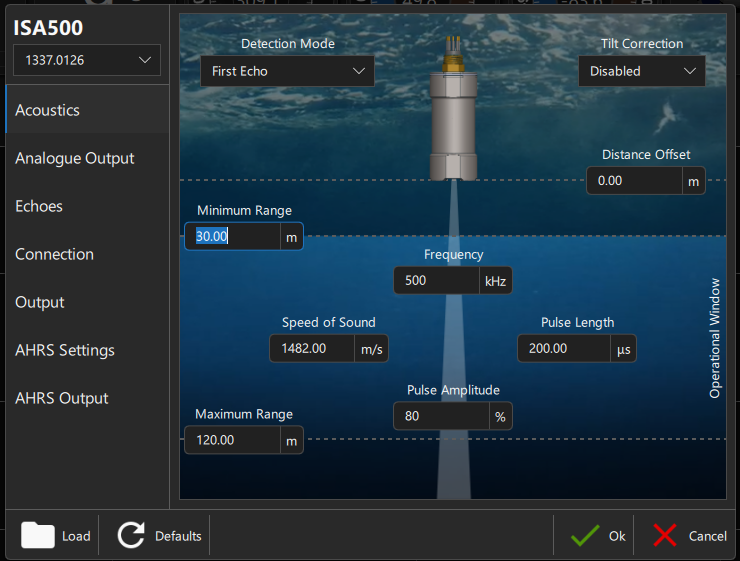Viewport: 740px width, 561px height.
Task: Open the Echoes section
Action: click(39, 206)
